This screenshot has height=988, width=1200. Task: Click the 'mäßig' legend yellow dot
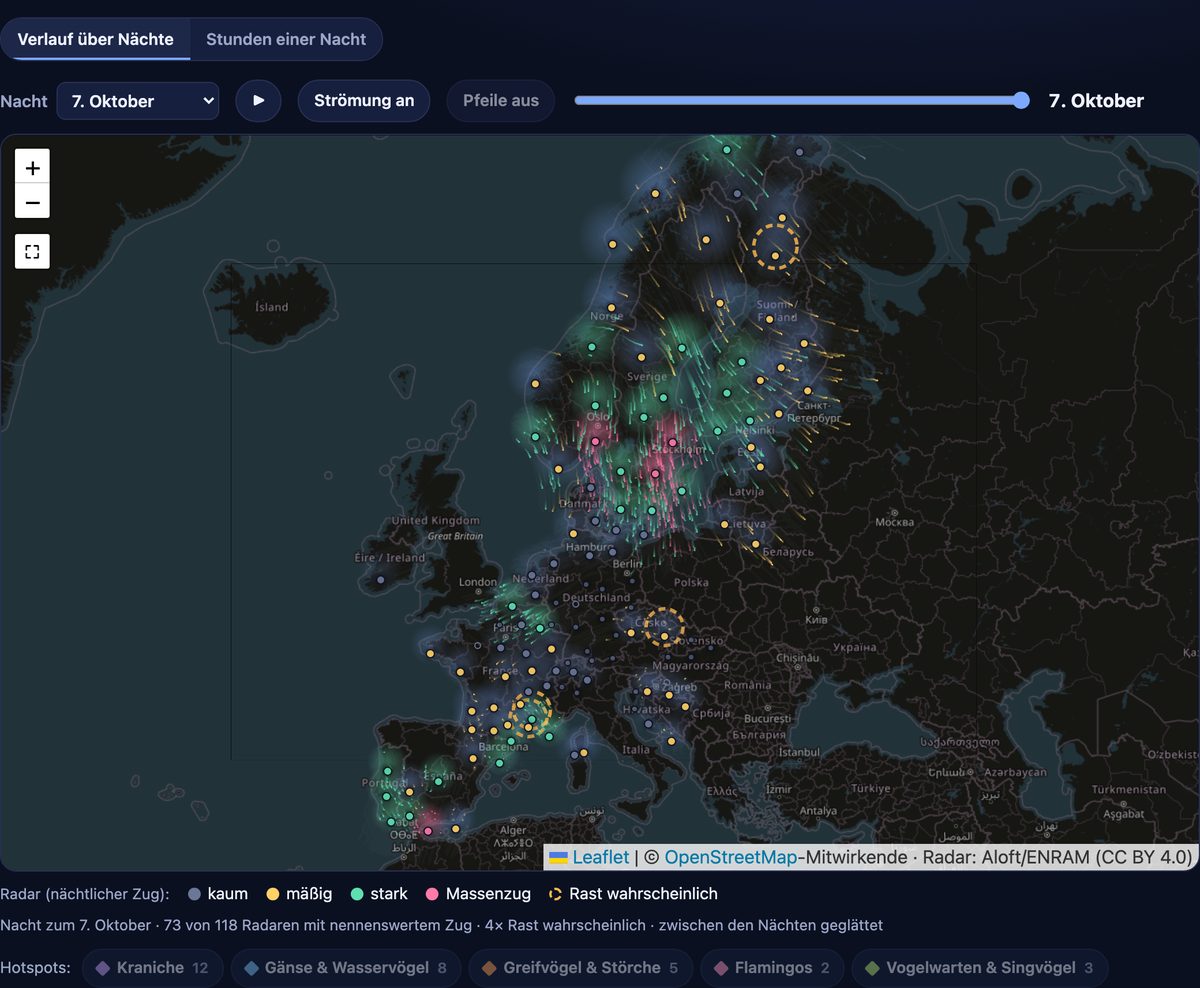[x=272, y=894]
